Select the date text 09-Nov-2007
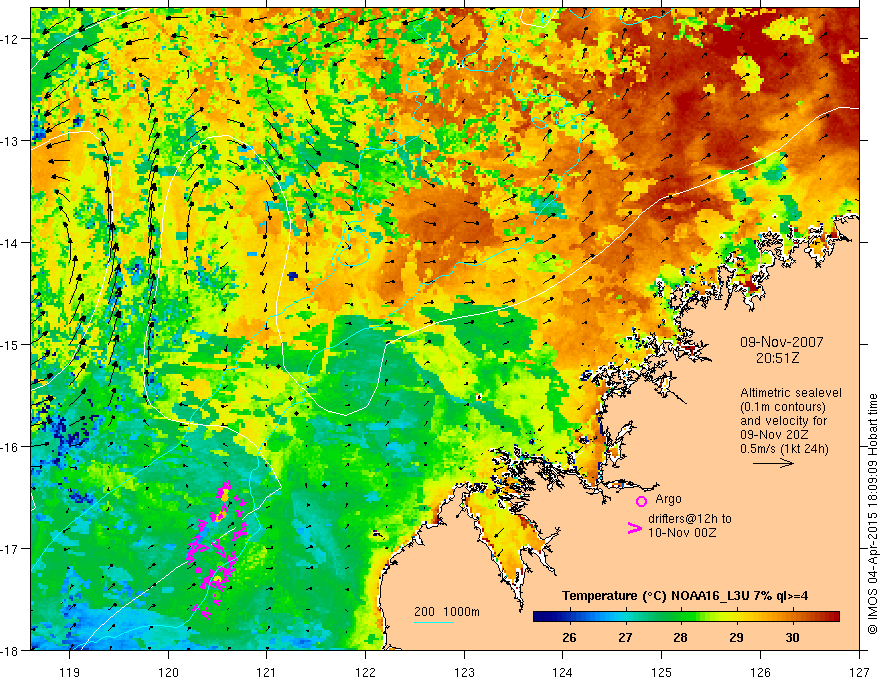Image resolution: width=880 pixels, height=680 pixels. pyautogui.click(x=781, y=342)
